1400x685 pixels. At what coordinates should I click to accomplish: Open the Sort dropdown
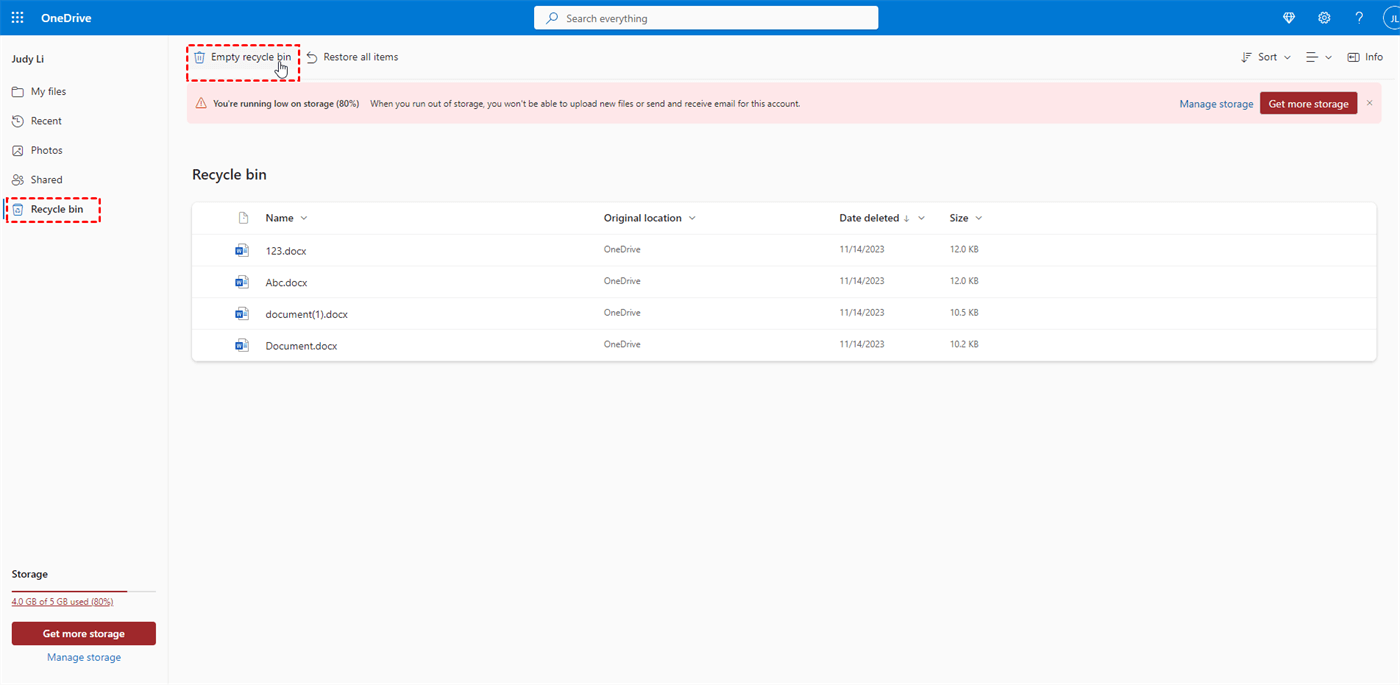point(1266,57)
